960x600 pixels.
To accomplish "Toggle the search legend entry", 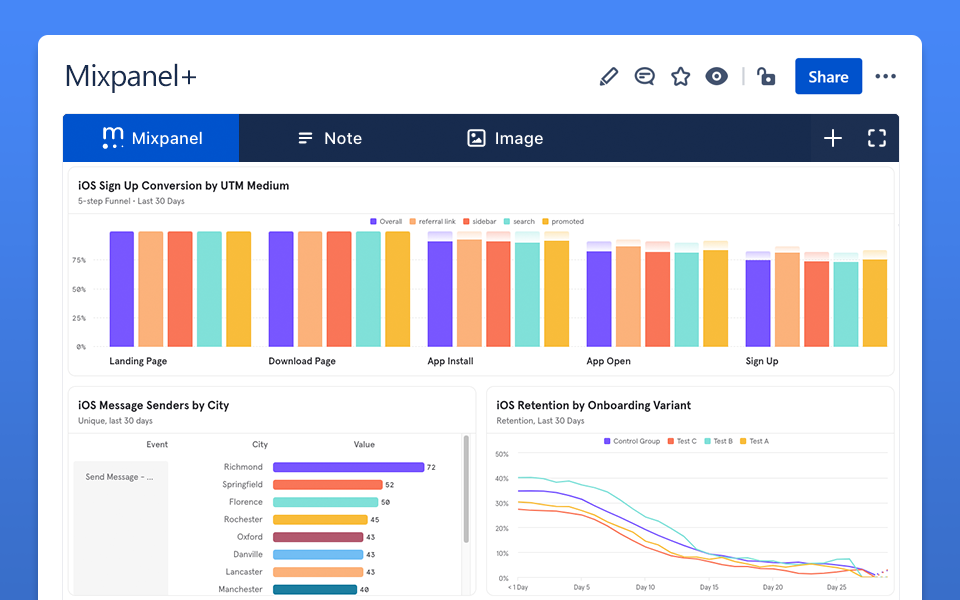I will click(x=519, y=222).
